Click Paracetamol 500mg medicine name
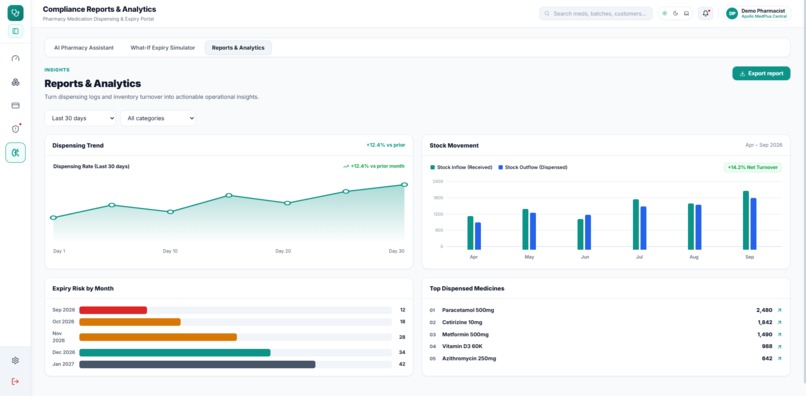The width and height of the screenshot is (806, 396). (468, 310)
